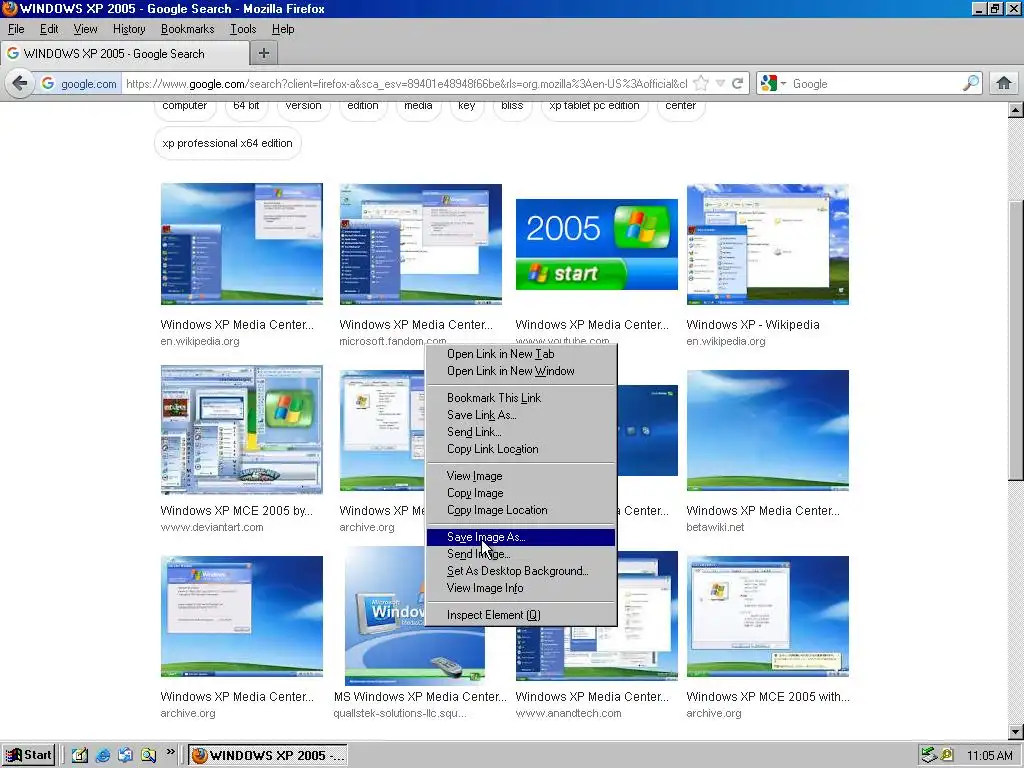Click the URL address field
Image resolution: width=1024 pixels, height=768 pixels.
[x=406, y=84]
